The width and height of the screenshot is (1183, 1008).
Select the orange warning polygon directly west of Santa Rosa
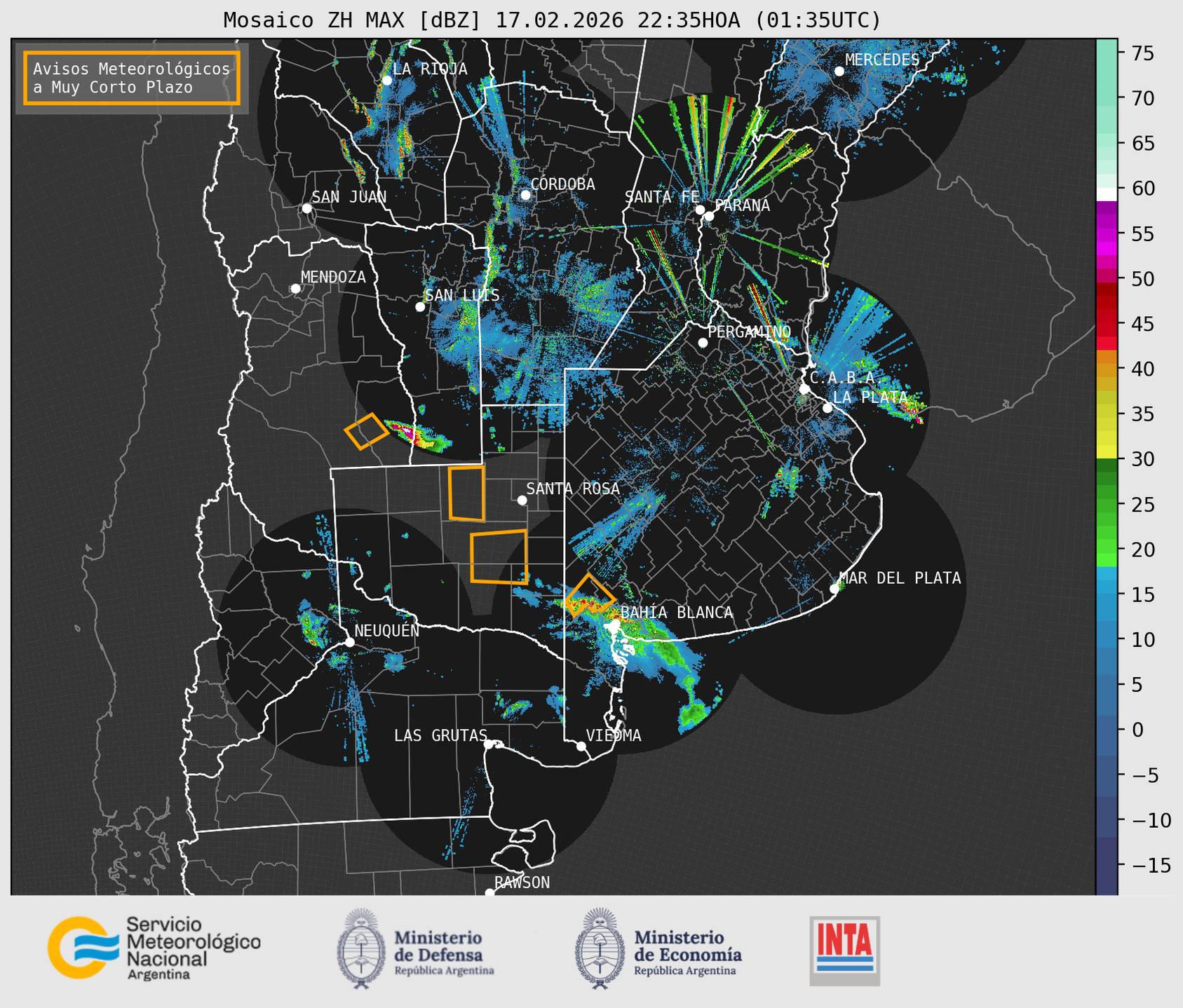(x=466, y=493)
